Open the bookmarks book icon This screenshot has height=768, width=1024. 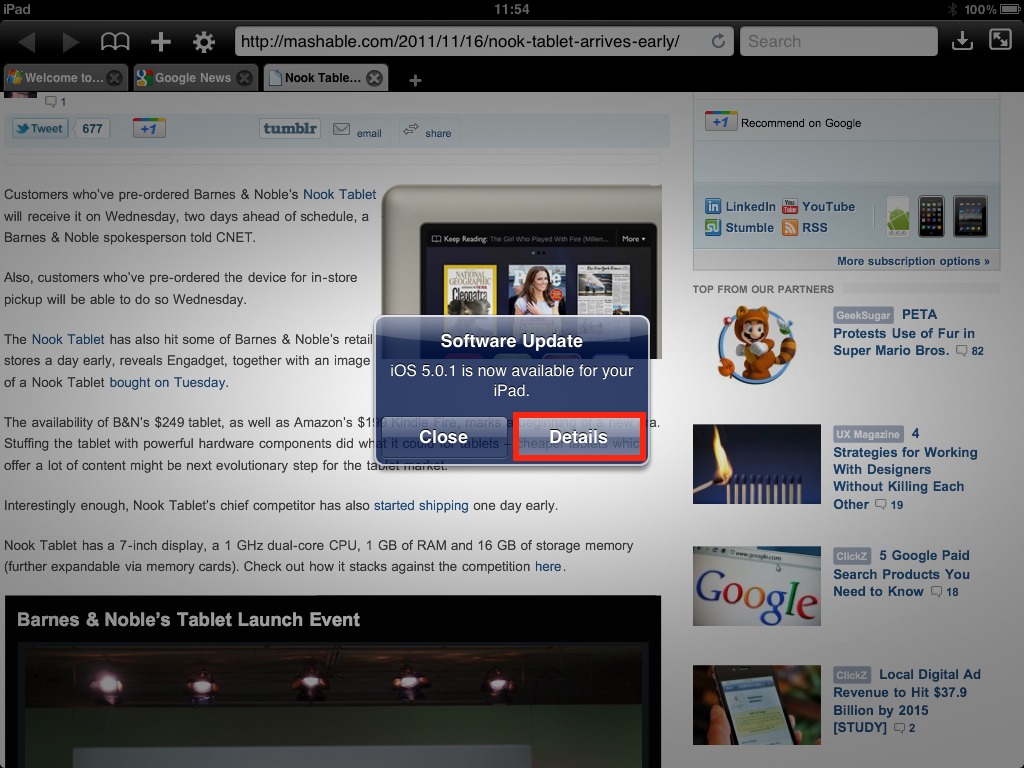(x=115, y=42)
